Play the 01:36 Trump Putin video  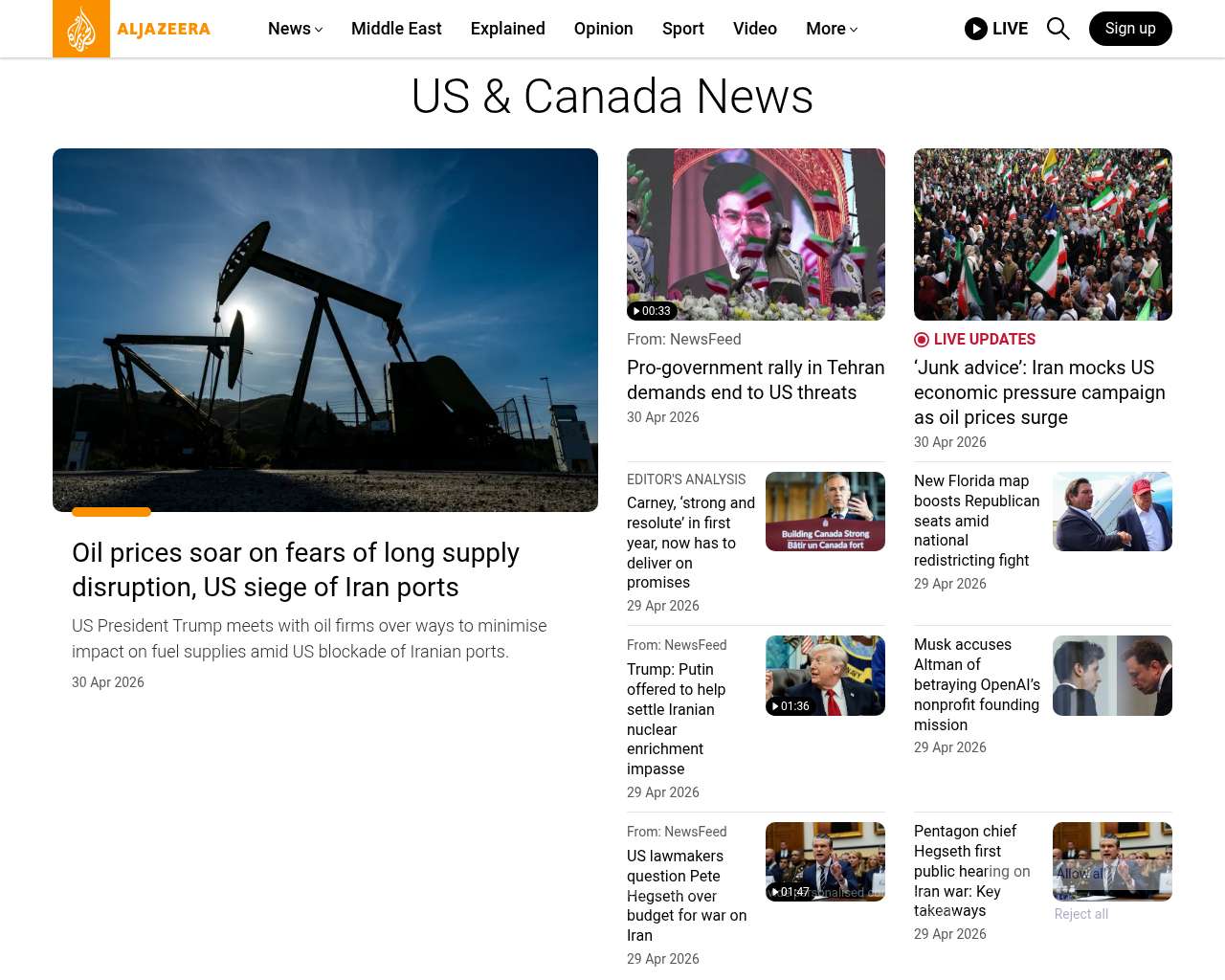825,676
